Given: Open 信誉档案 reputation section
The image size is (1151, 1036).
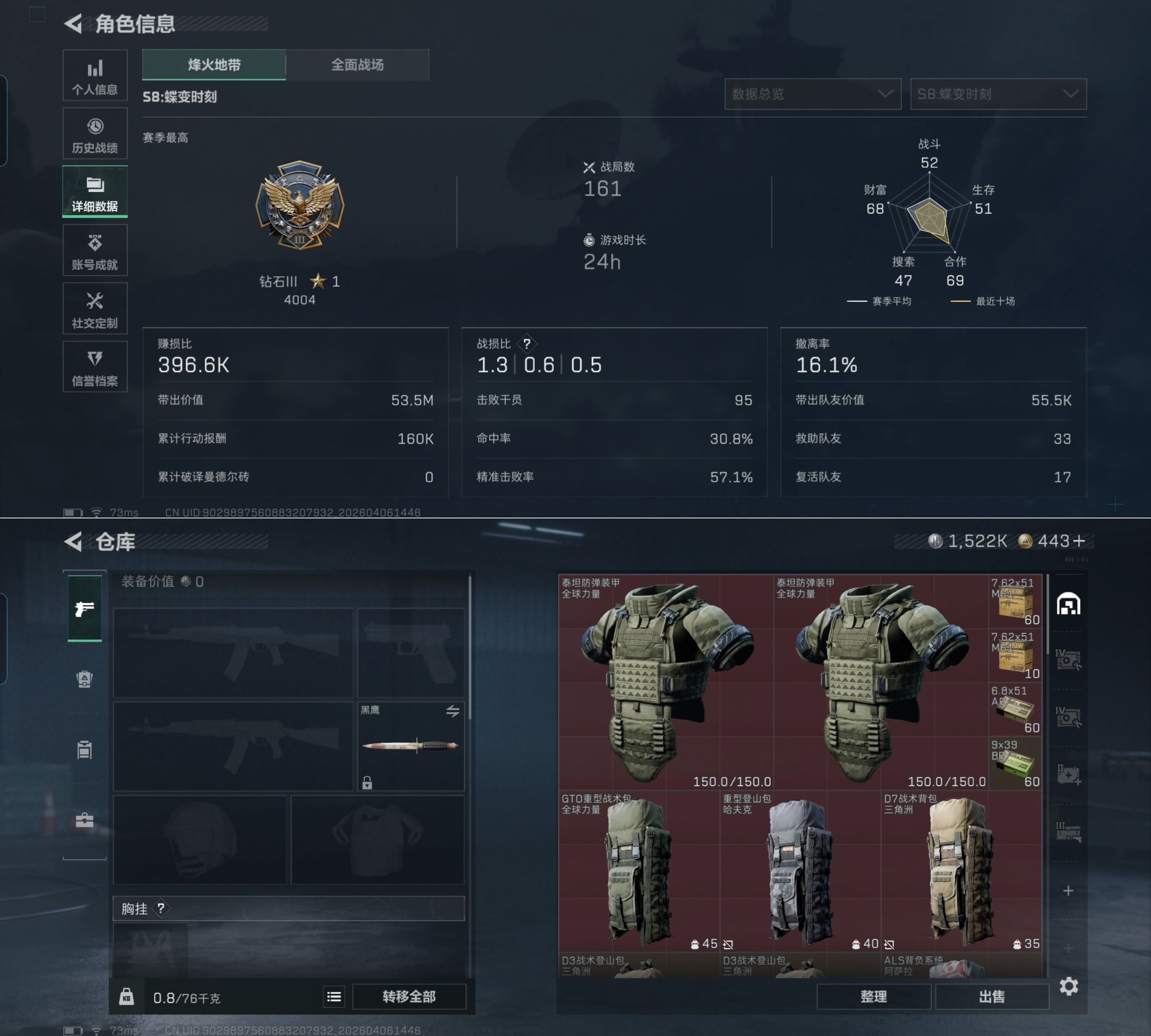Looking at the screenshot, I should (x=94, y=367).
